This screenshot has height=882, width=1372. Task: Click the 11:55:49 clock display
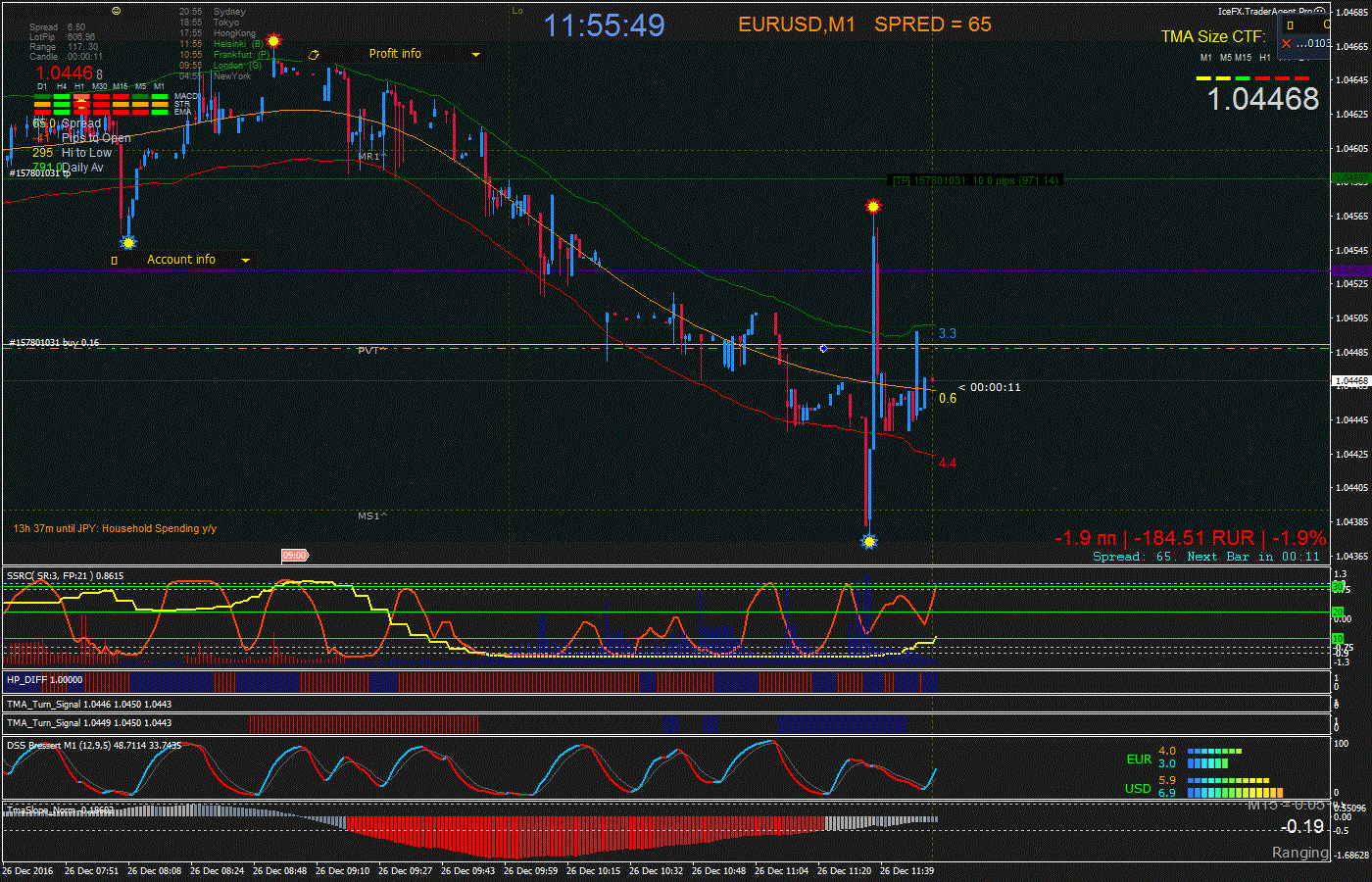coord(605,25)
